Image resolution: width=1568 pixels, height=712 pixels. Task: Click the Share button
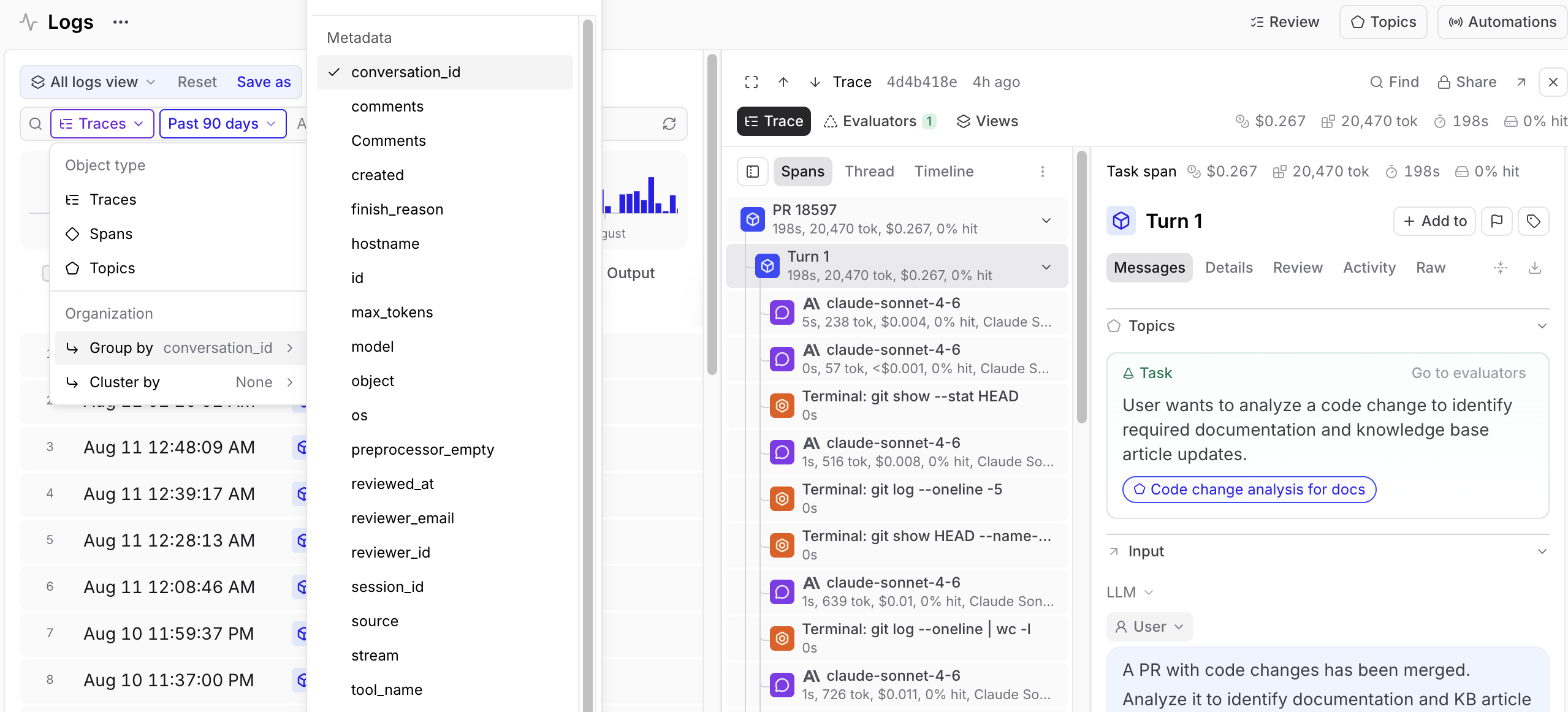1467,82
